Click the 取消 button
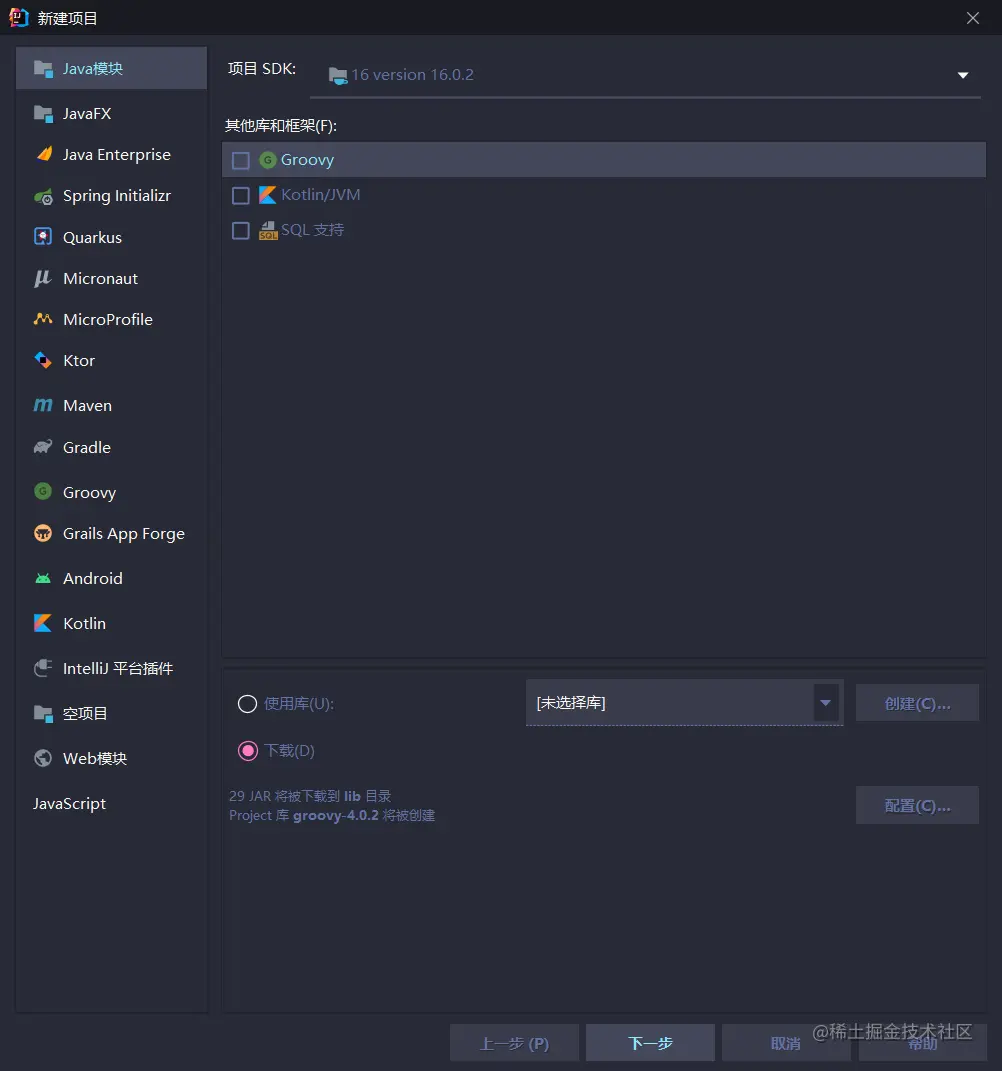Screen dimensions: 1002x1071 [x=785, y=1042]
